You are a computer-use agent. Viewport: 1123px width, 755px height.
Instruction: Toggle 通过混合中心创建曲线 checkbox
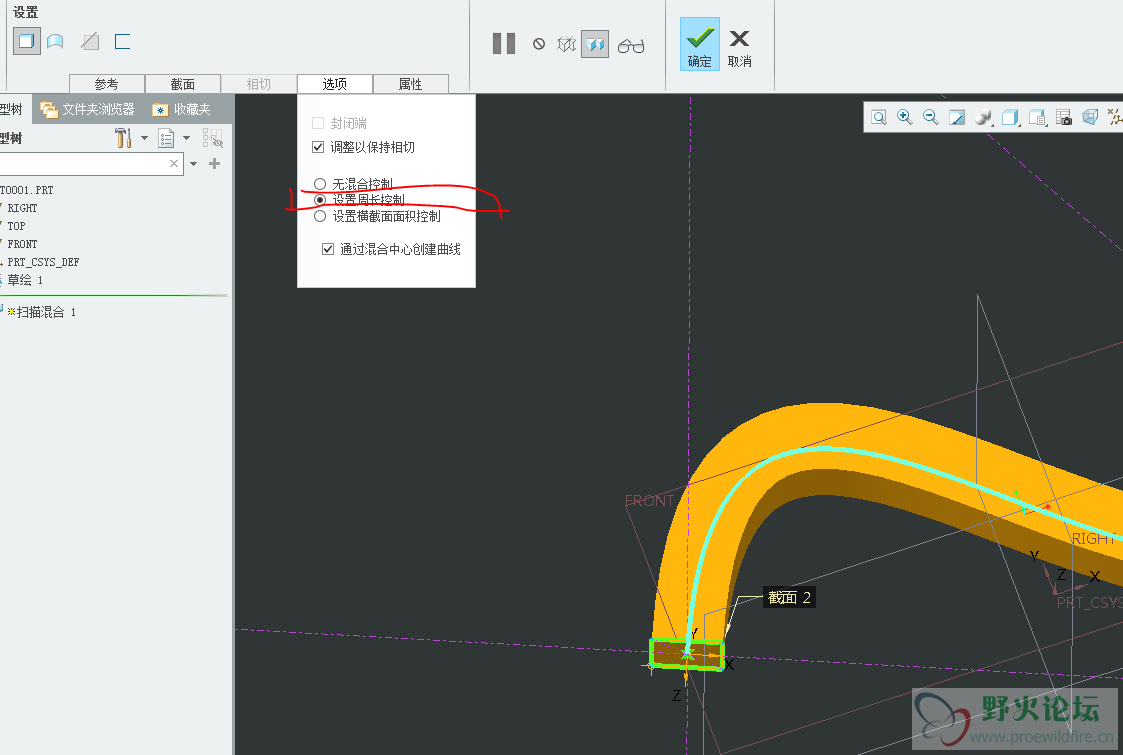click(x=328, y=249)
